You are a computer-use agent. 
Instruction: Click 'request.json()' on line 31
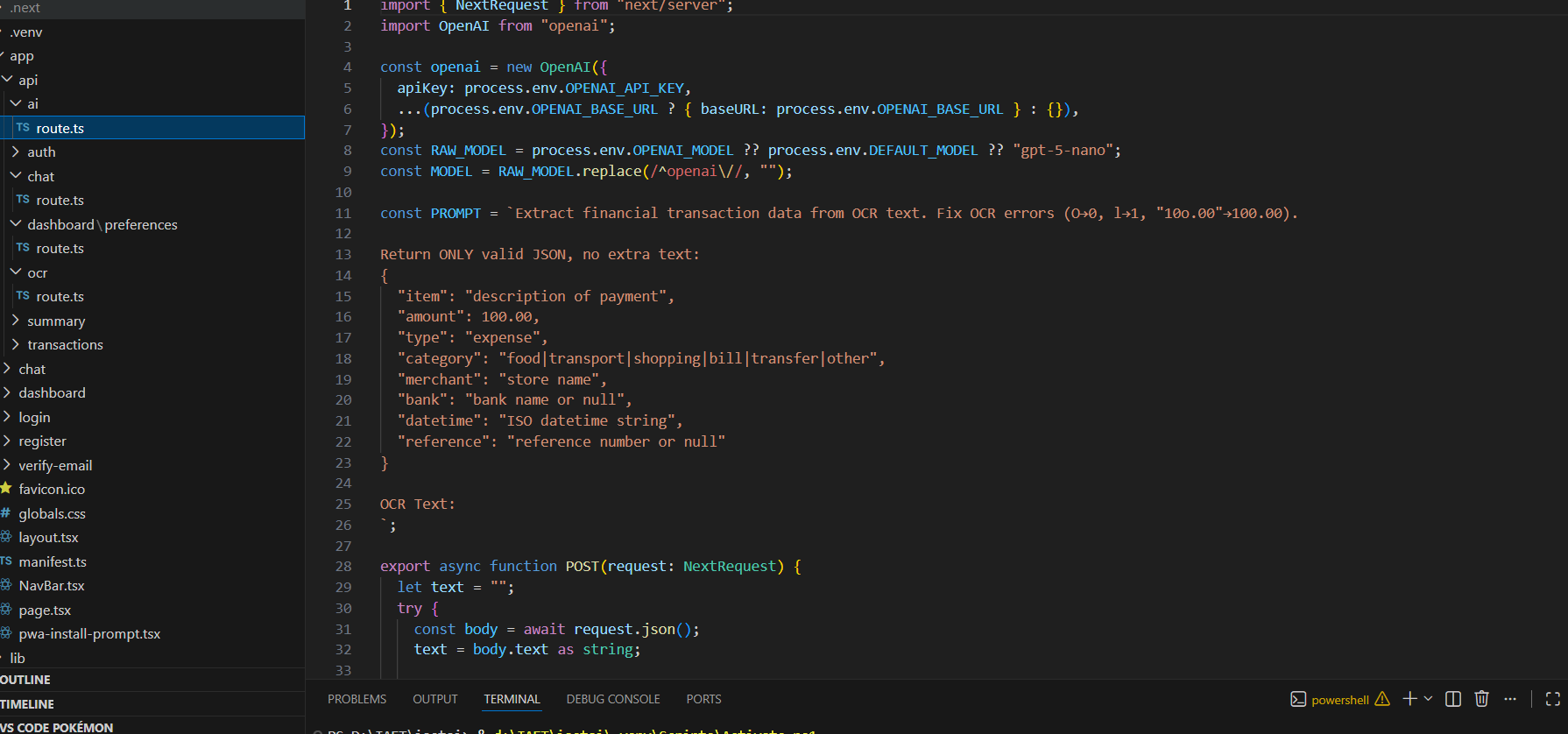pos(632,629)
